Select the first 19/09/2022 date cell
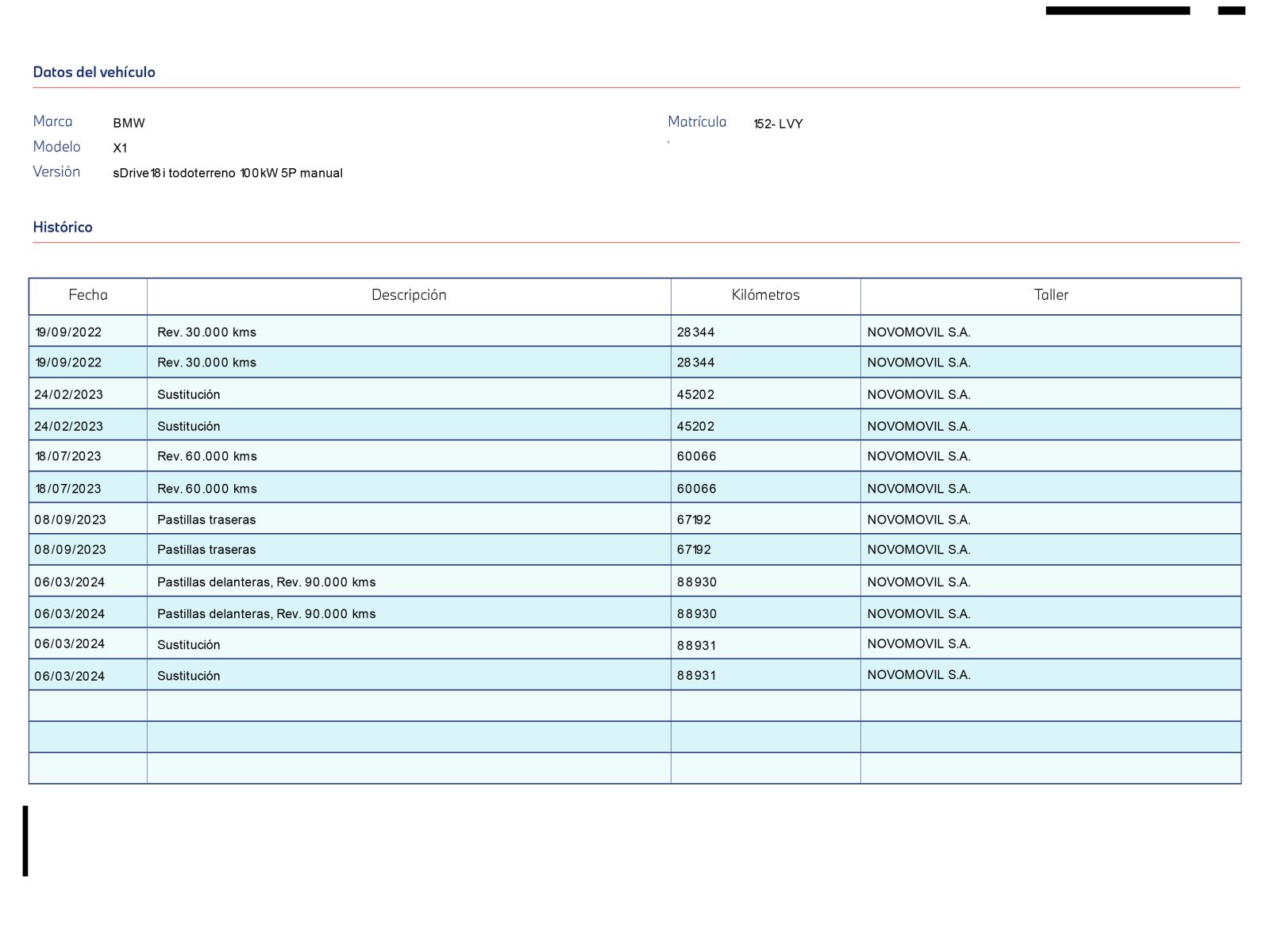Viewport: 1270px width, 952px height. tap(68, 332)
